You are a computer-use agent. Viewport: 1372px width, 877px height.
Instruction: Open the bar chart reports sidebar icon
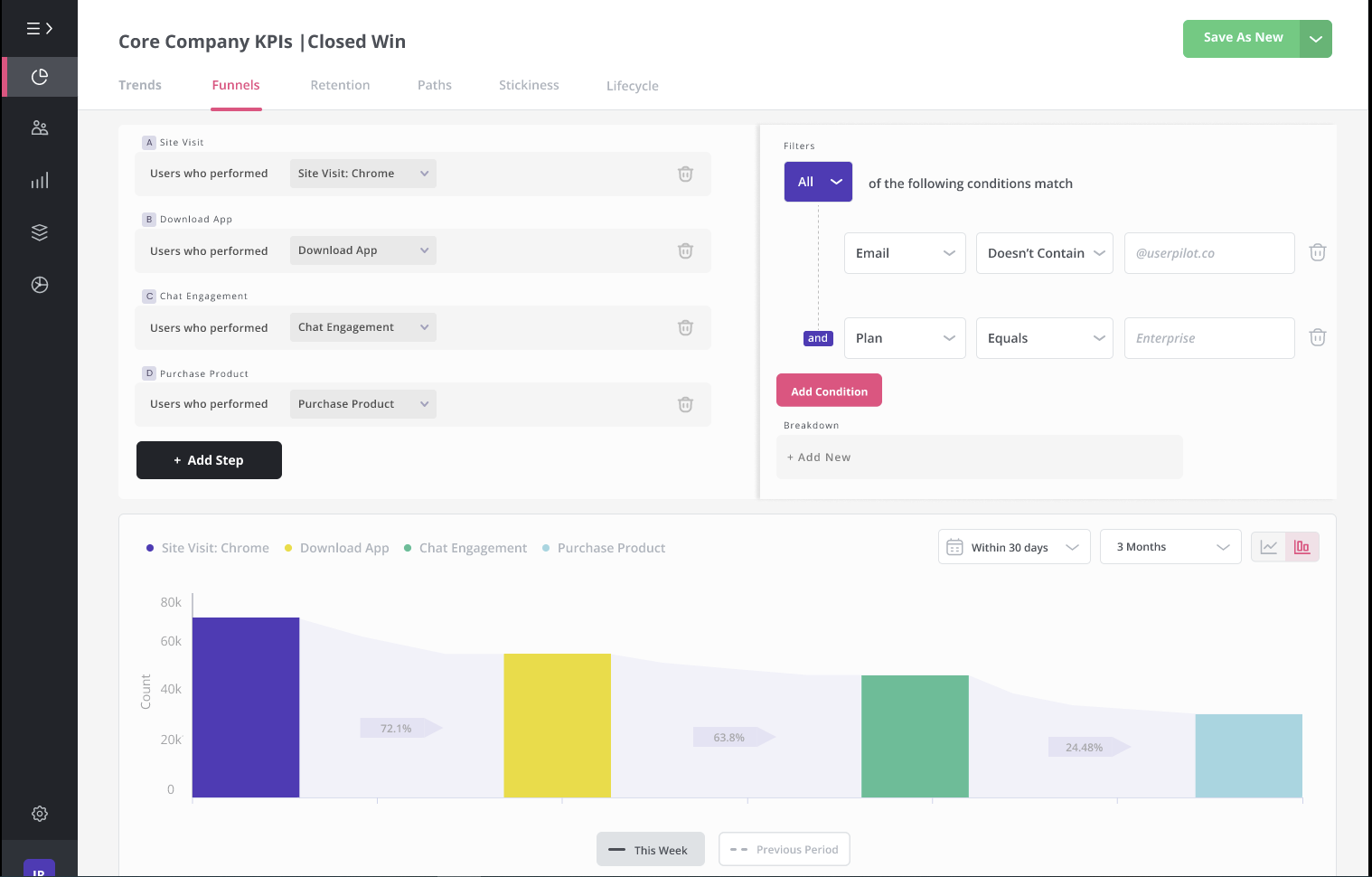[39, 180]
